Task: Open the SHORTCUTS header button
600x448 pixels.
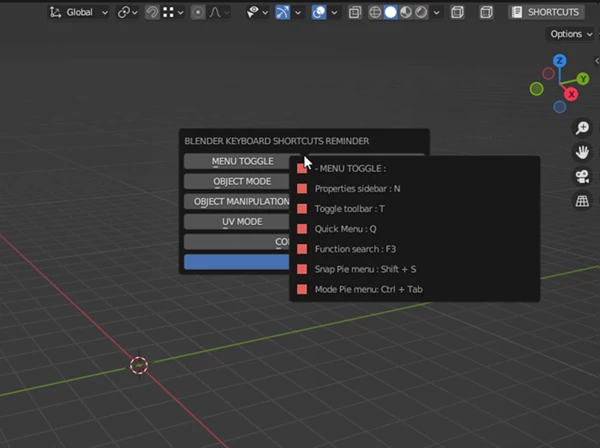Action: pyautogui.click(x=546, y=12)
